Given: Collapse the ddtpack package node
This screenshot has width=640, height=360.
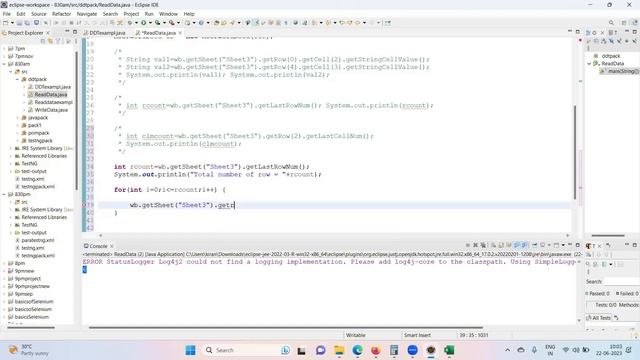Looking at the screenshot, I should [18, 79].
